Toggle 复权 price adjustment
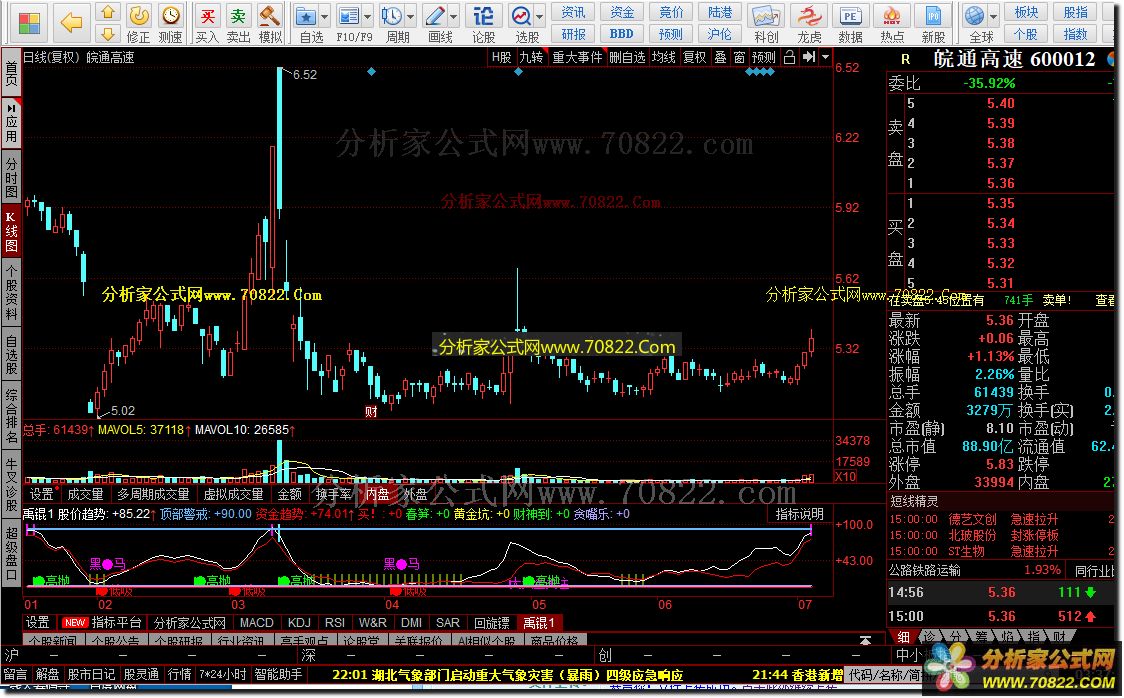 [x=694, y=57]
